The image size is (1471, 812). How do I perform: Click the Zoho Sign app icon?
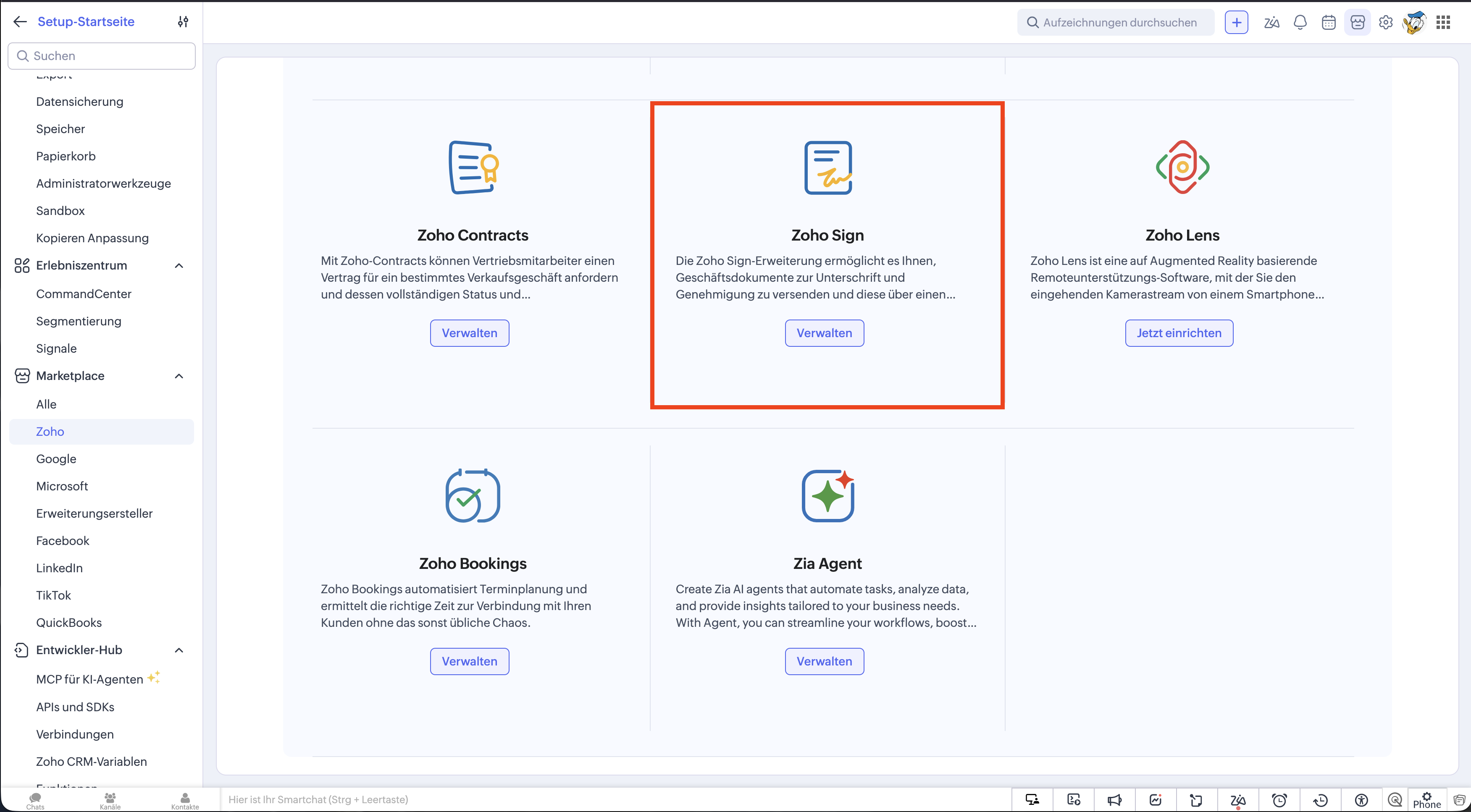(x=828, y=167)
